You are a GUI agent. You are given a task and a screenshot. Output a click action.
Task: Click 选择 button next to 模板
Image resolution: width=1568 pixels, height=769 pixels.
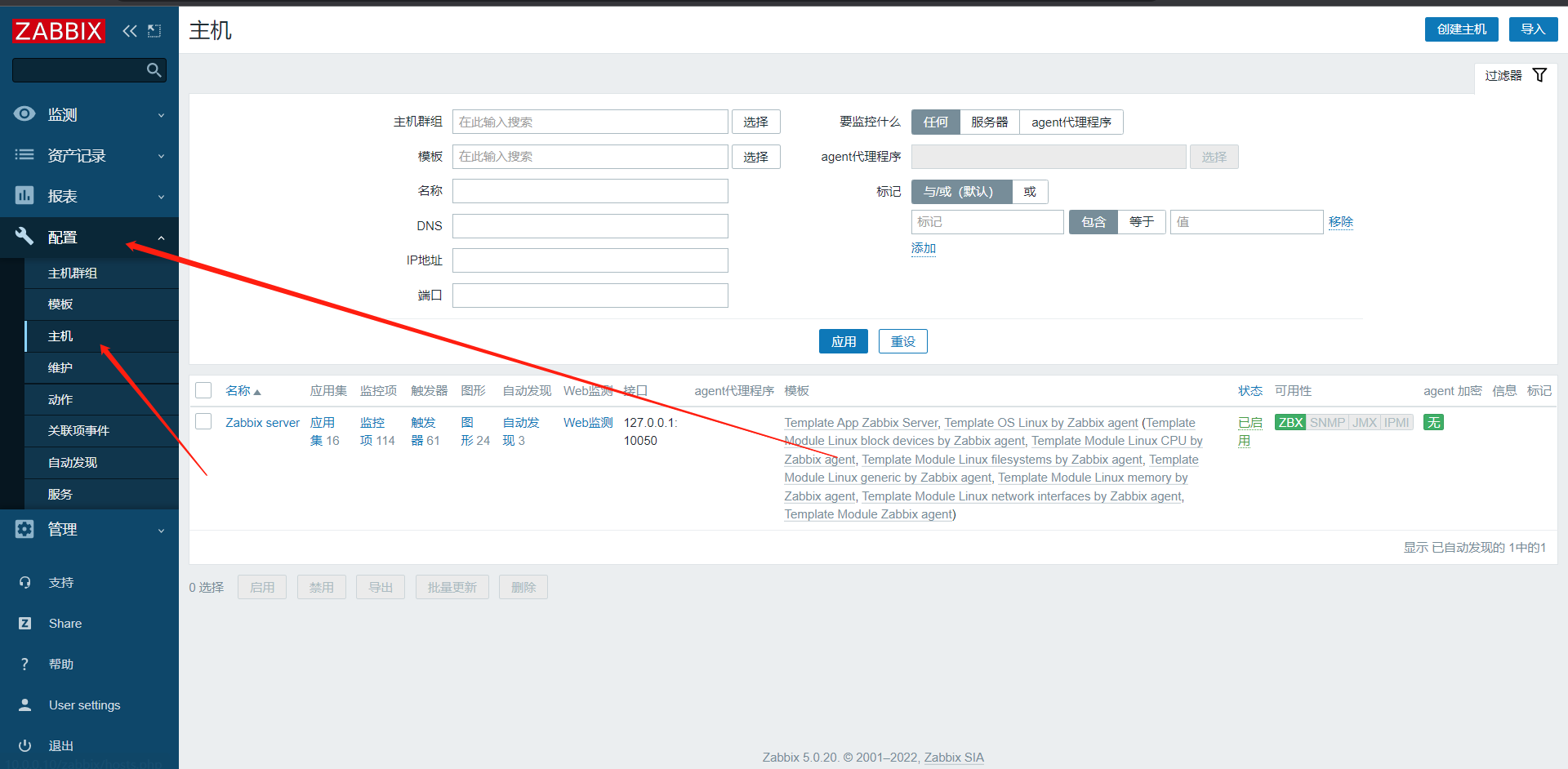[x=756, y=157]
